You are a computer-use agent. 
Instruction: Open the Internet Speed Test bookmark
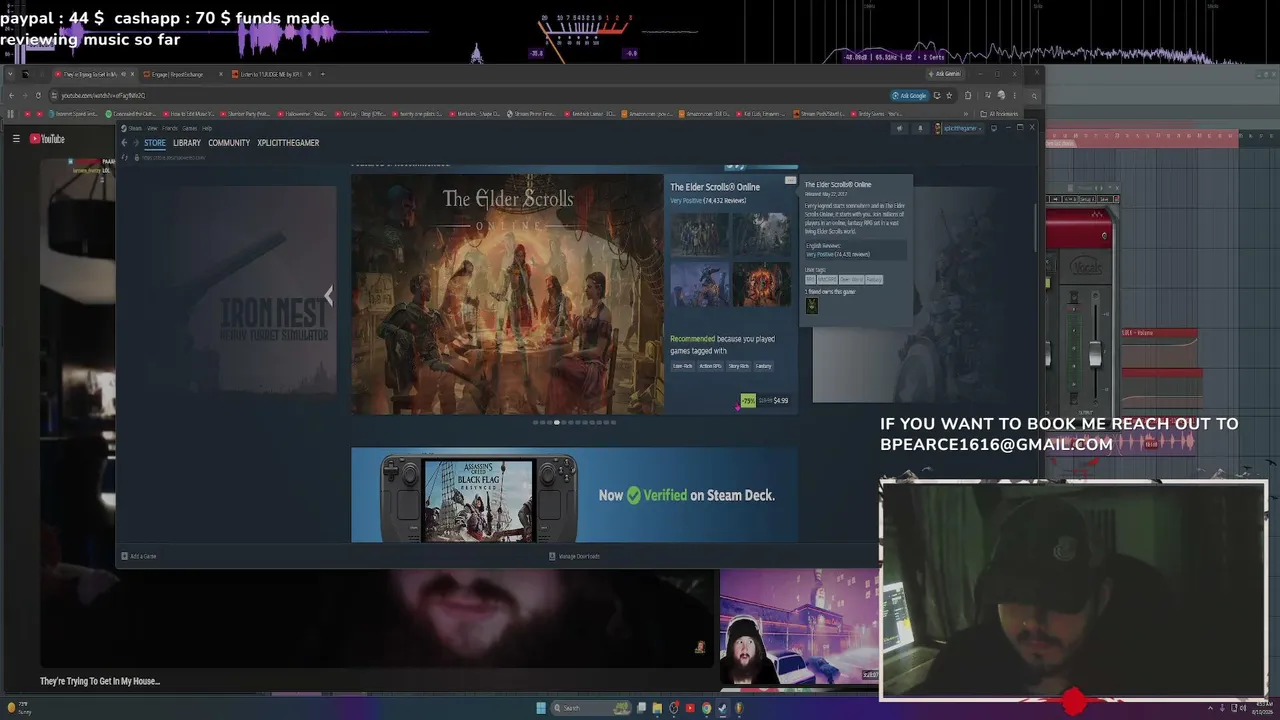tap(74, 114)
